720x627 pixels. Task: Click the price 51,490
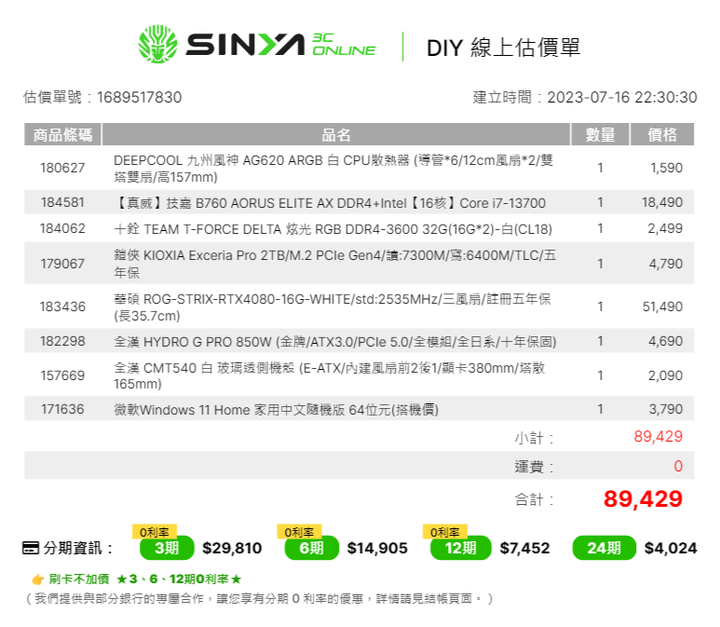[x=662, y=307]
